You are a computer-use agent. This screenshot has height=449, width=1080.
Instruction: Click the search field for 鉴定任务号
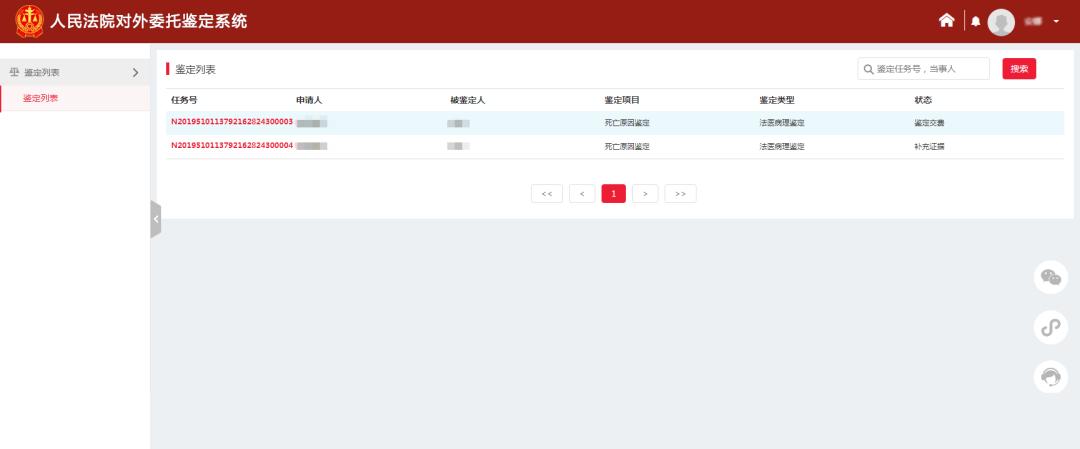[923, 69]
